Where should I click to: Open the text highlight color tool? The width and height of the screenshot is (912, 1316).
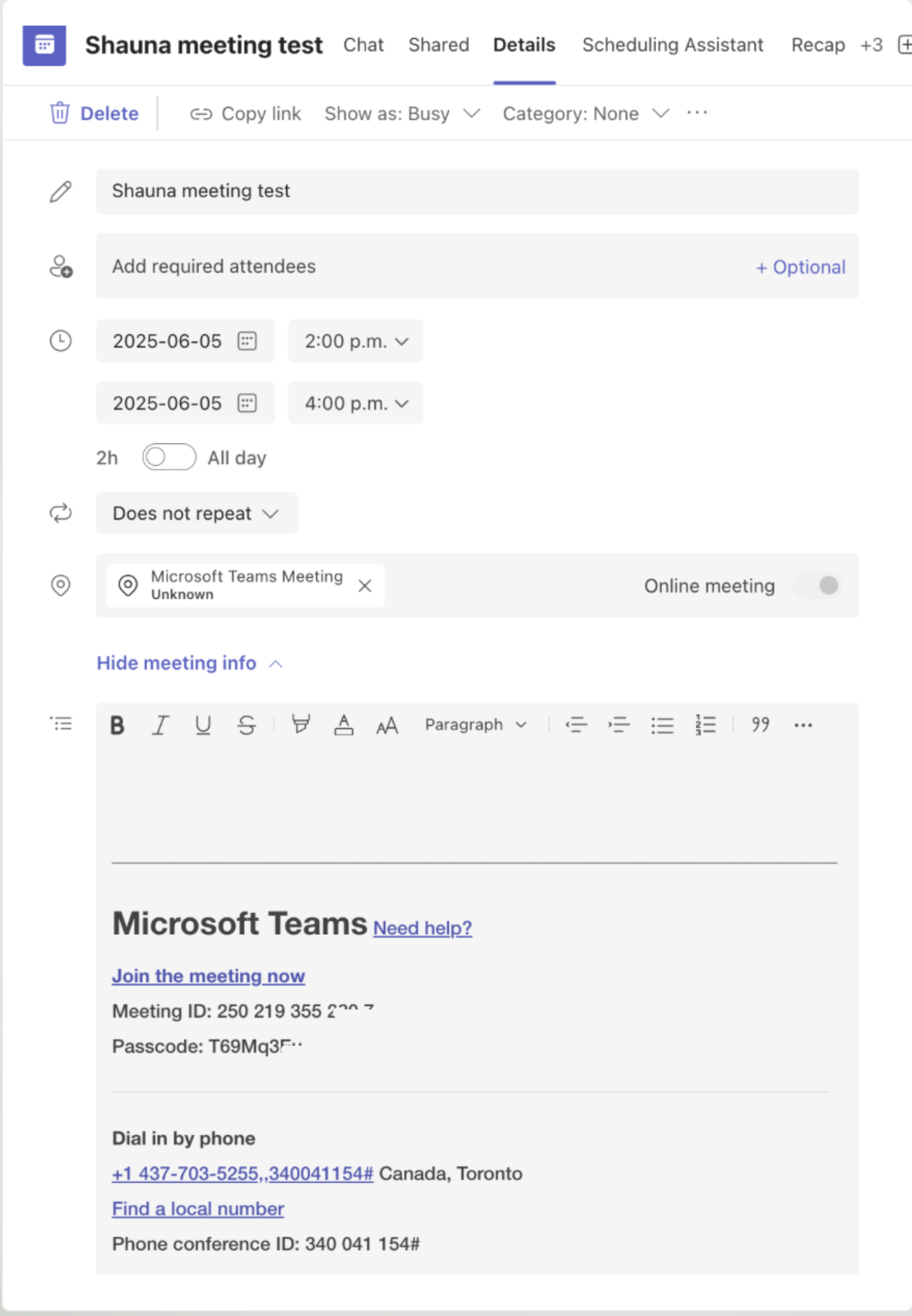[301, 724]
